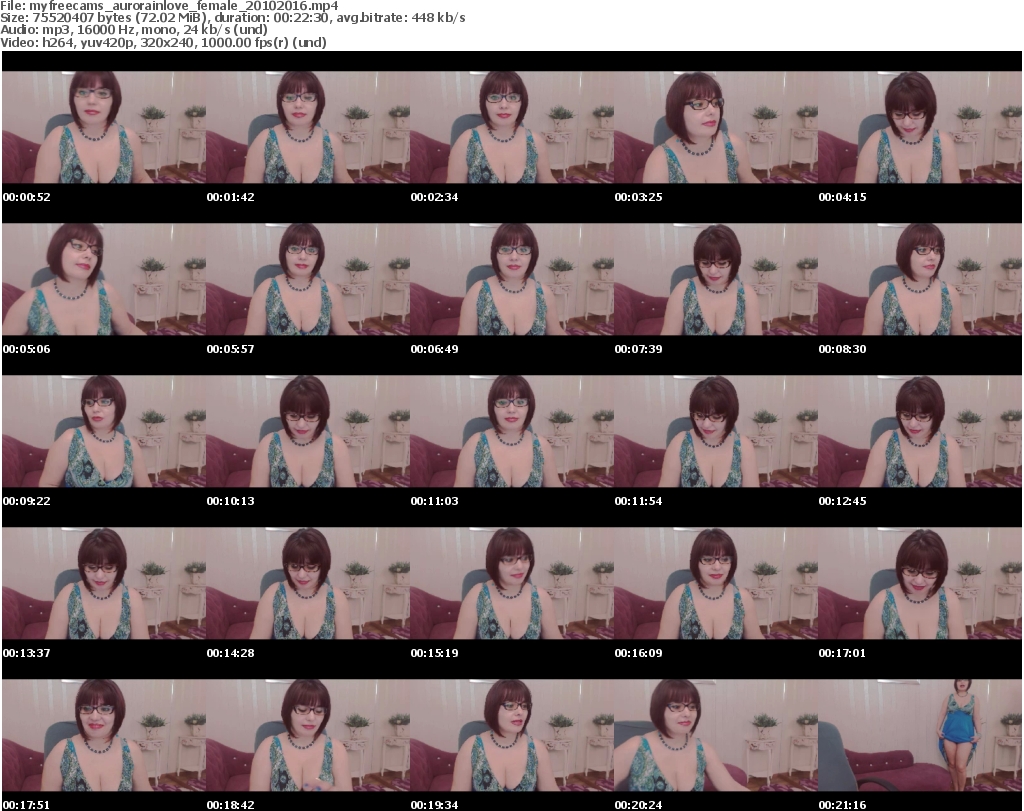Open the thumbnail frame at 00:16:09
1024x811 pixels.
716,583
